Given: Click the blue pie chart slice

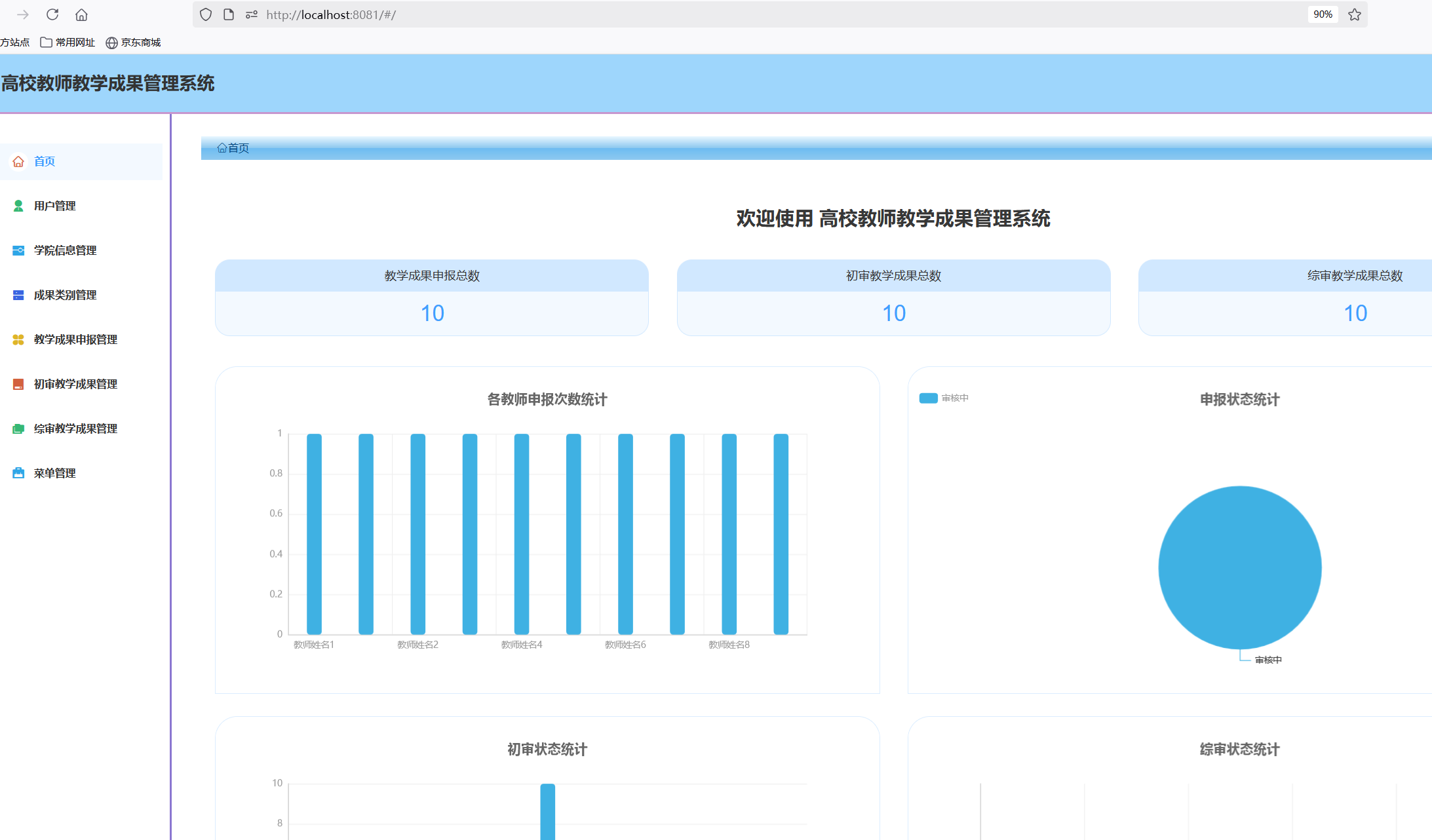Looking at the screenshot, I should coord(1239,567).
